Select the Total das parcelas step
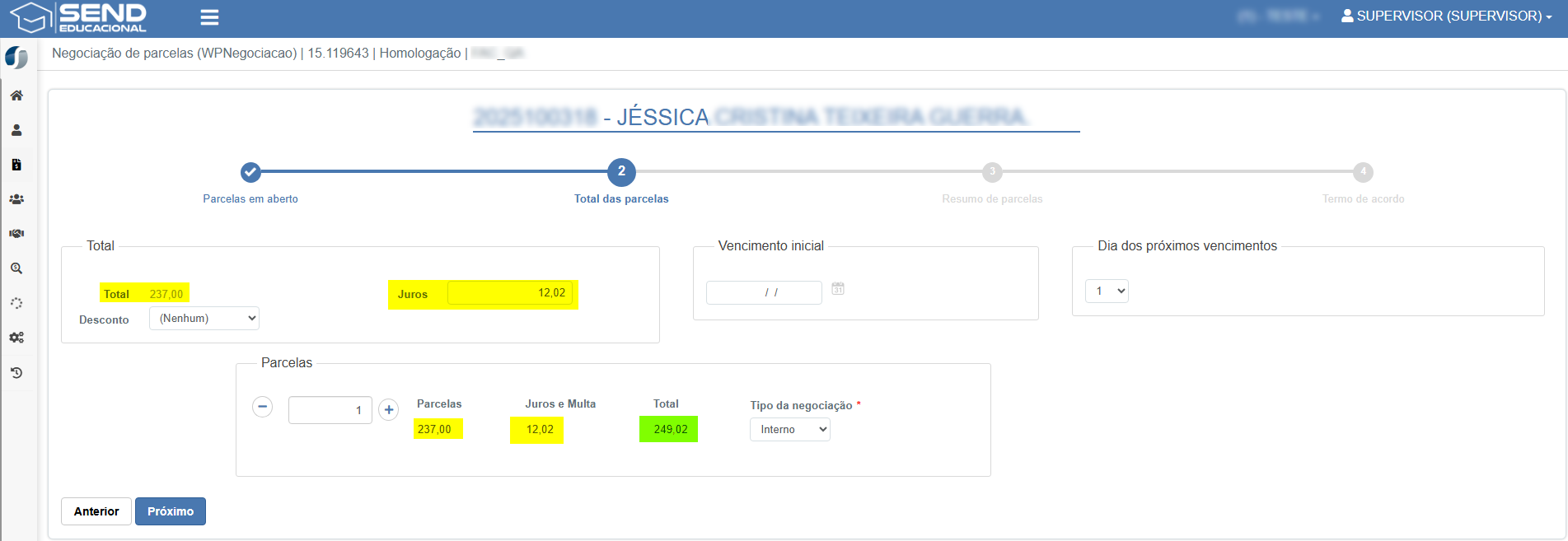 point(621,172)
